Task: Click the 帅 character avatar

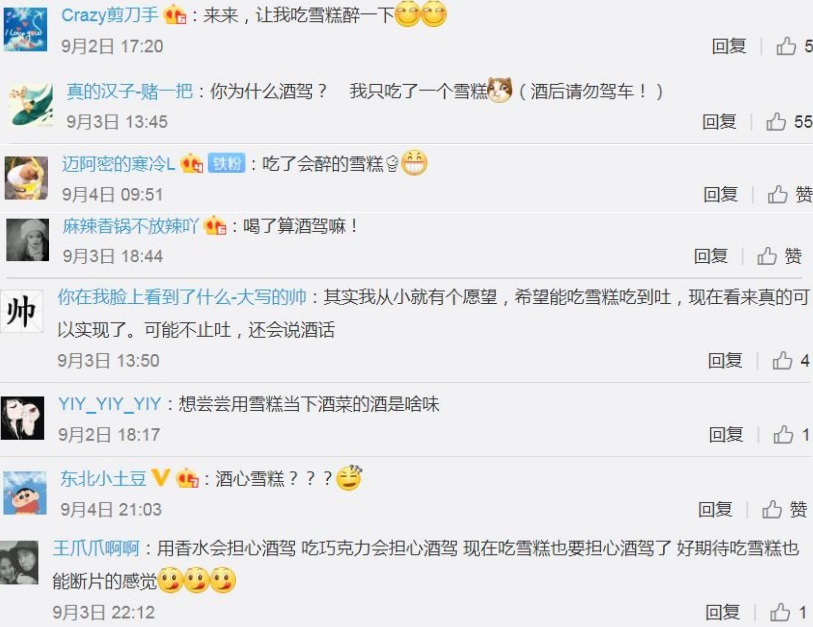Action: [22, 311]
